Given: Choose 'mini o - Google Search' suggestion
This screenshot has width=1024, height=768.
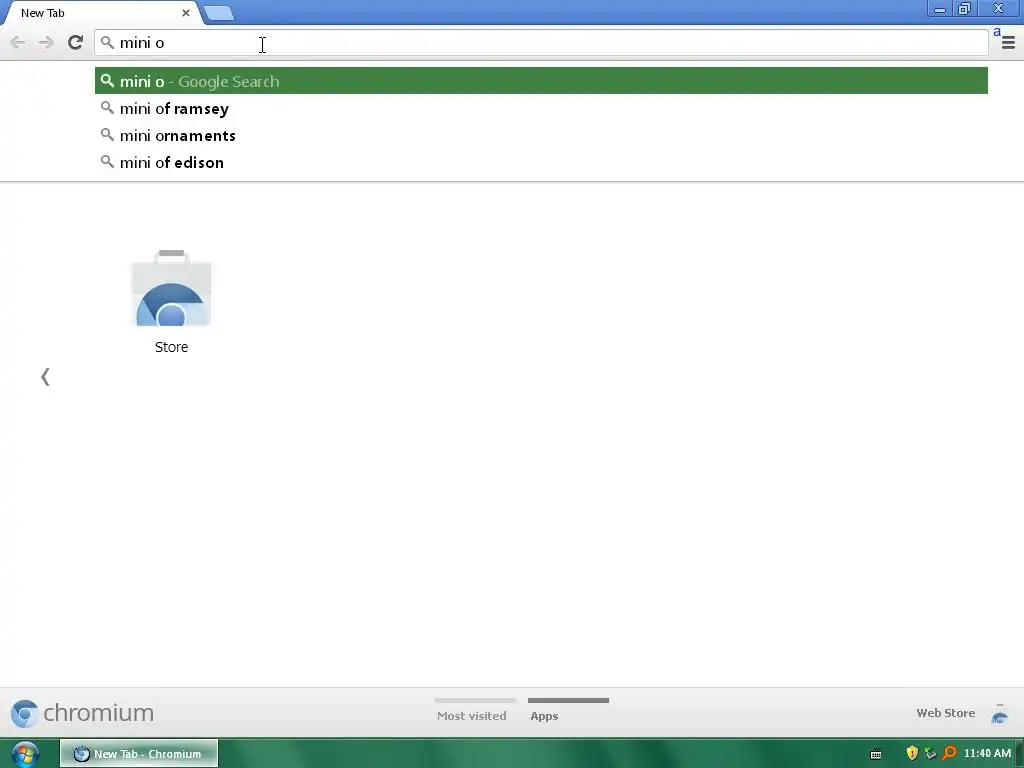Looking at the screenshot, I should pyautogui.click(x=541, y=81).
